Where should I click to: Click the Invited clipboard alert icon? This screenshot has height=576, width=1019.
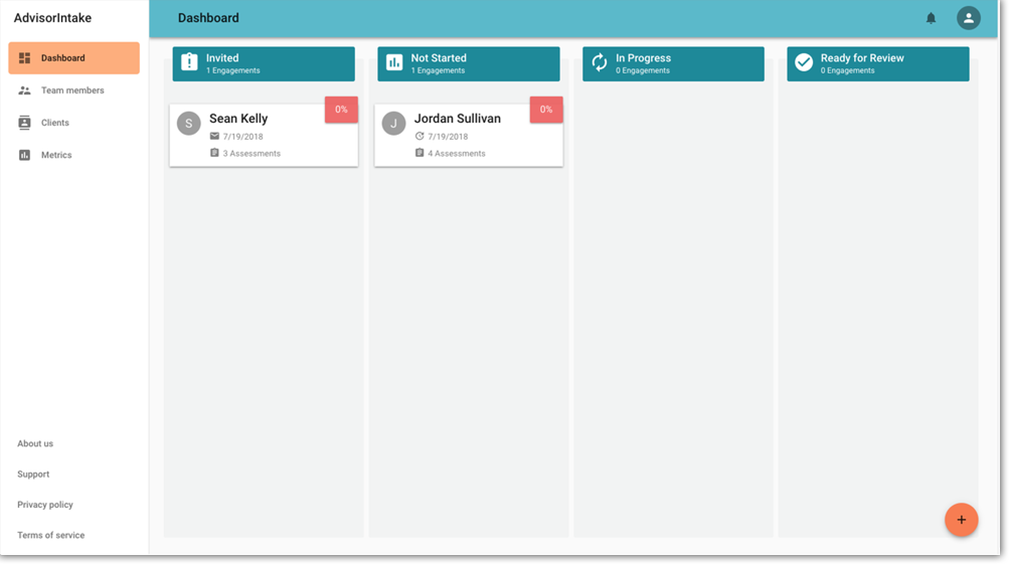[x=189, y=62]
